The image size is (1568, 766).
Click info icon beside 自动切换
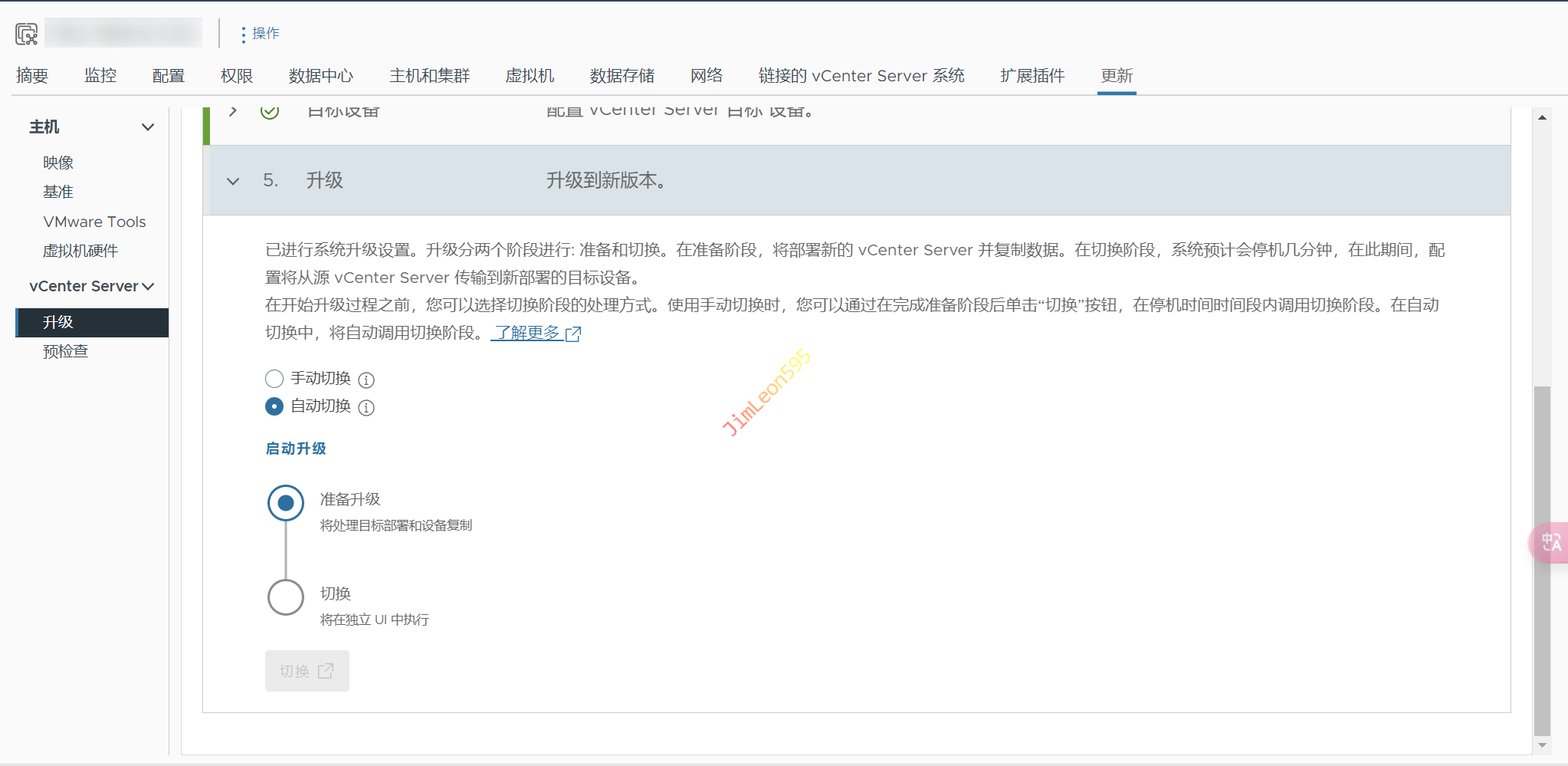tap(366, 408)
